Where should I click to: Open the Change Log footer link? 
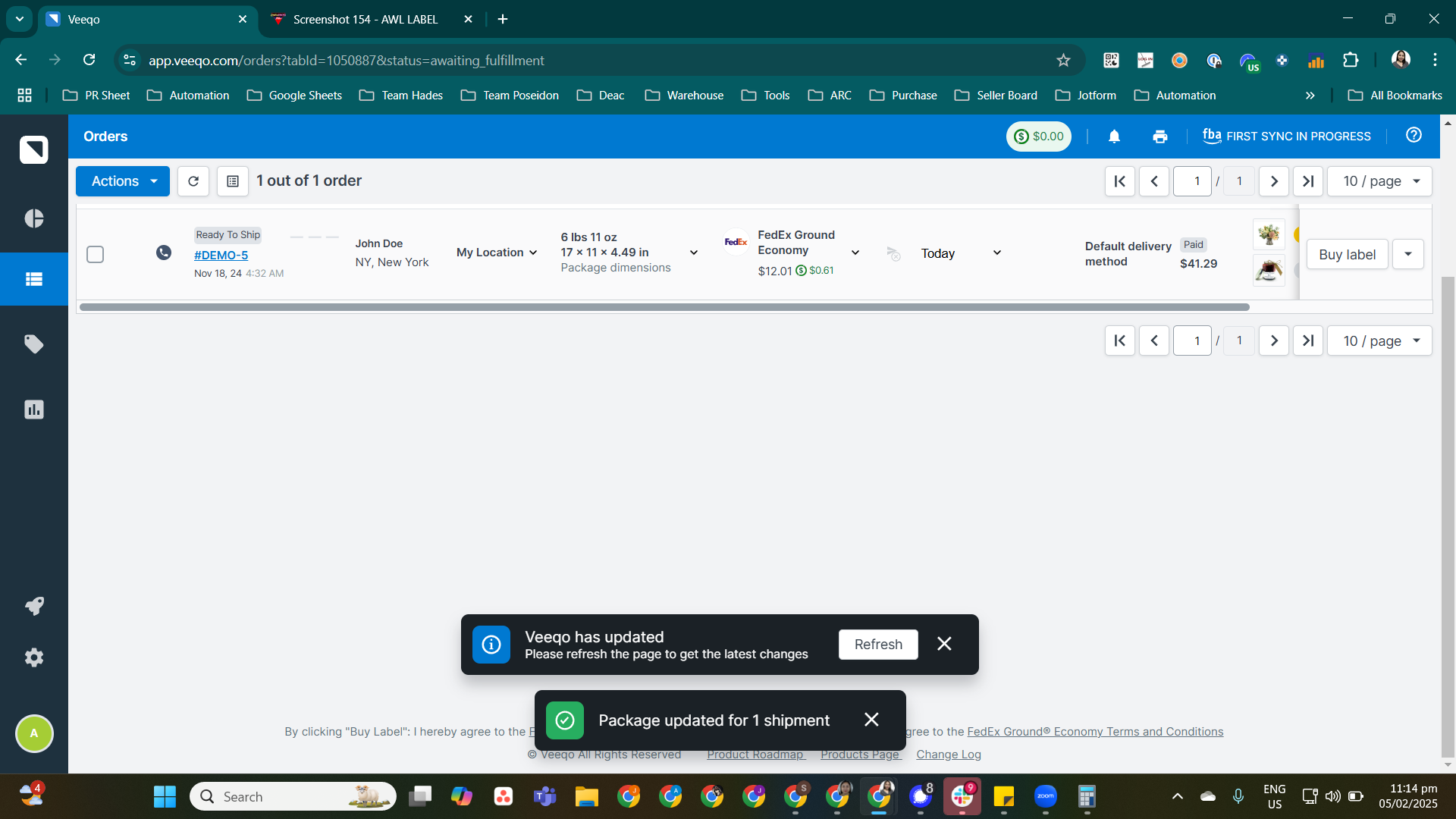tap(949, 755)
